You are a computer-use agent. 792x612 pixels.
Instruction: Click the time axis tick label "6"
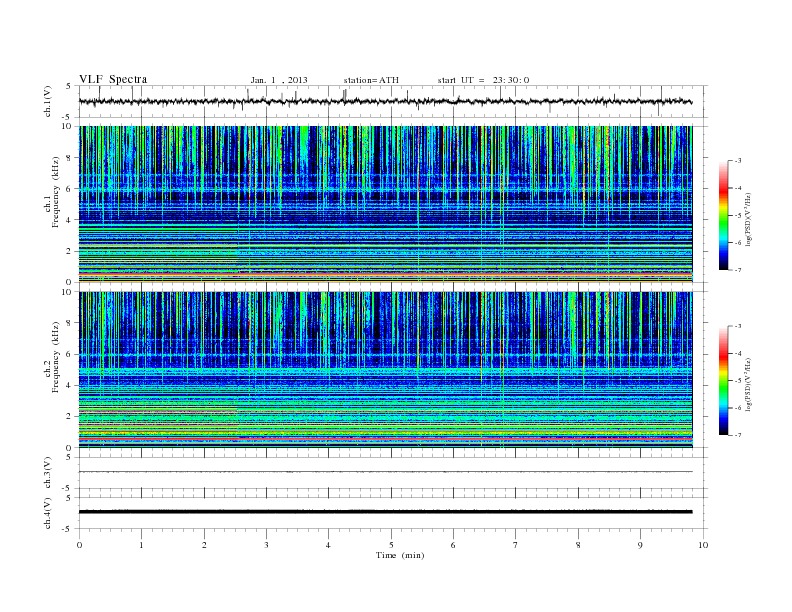click(453, 545)
